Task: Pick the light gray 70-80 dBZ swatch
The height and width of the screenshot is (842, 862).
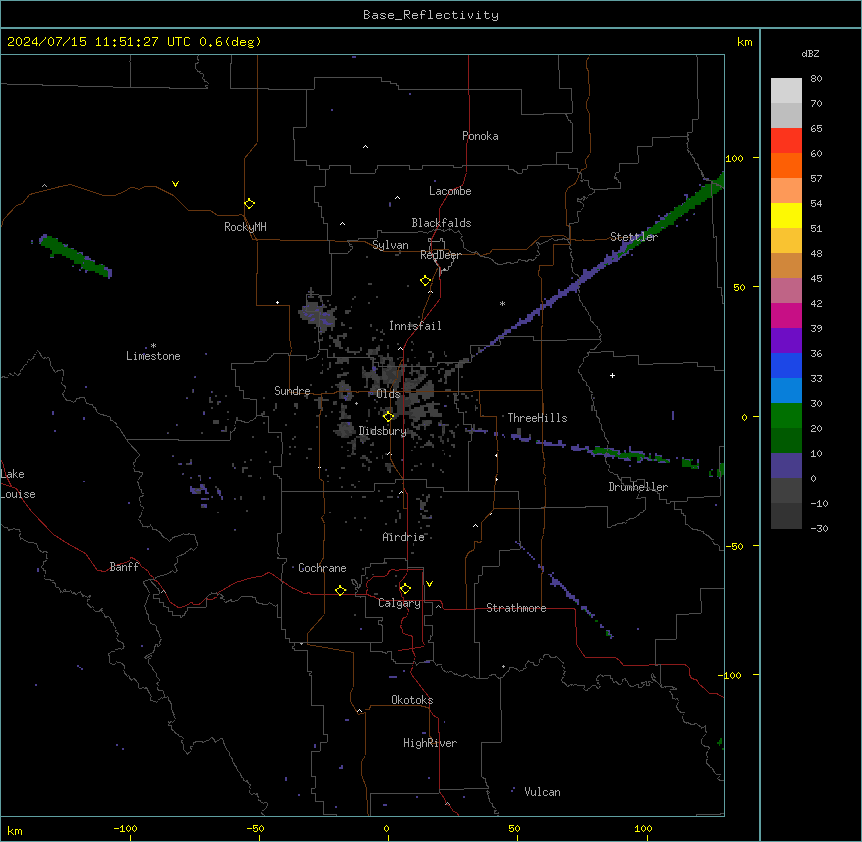Action: coord(786,90)
